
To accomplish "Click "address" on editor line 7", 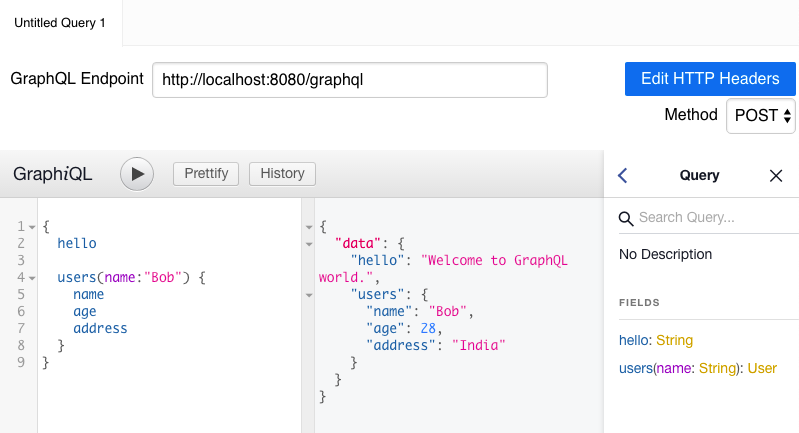I will pyautogui.click(x=100, y=329).
